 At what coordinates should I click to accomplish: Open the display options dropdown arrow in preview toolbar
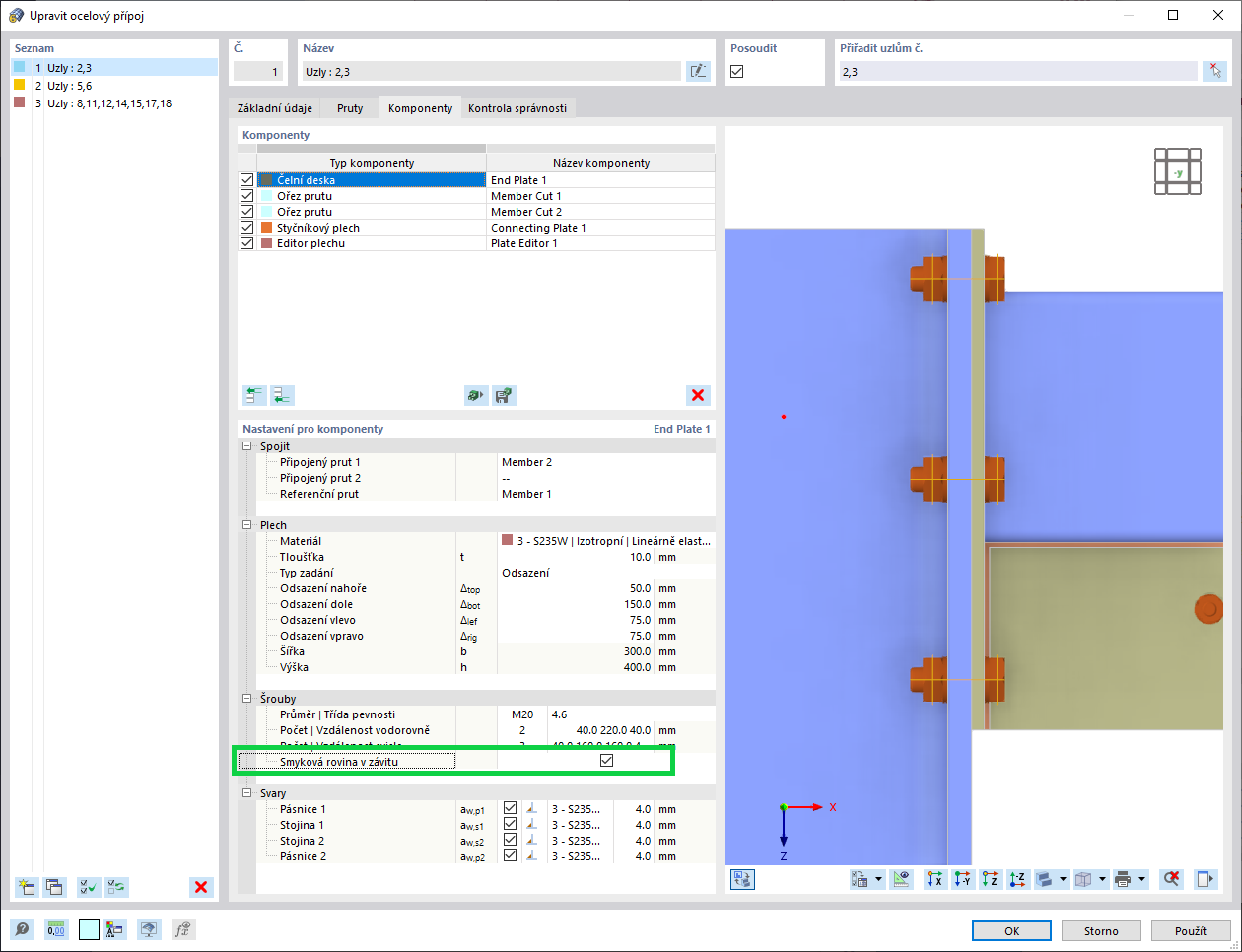pyautogui.click(x=878, y=879)
